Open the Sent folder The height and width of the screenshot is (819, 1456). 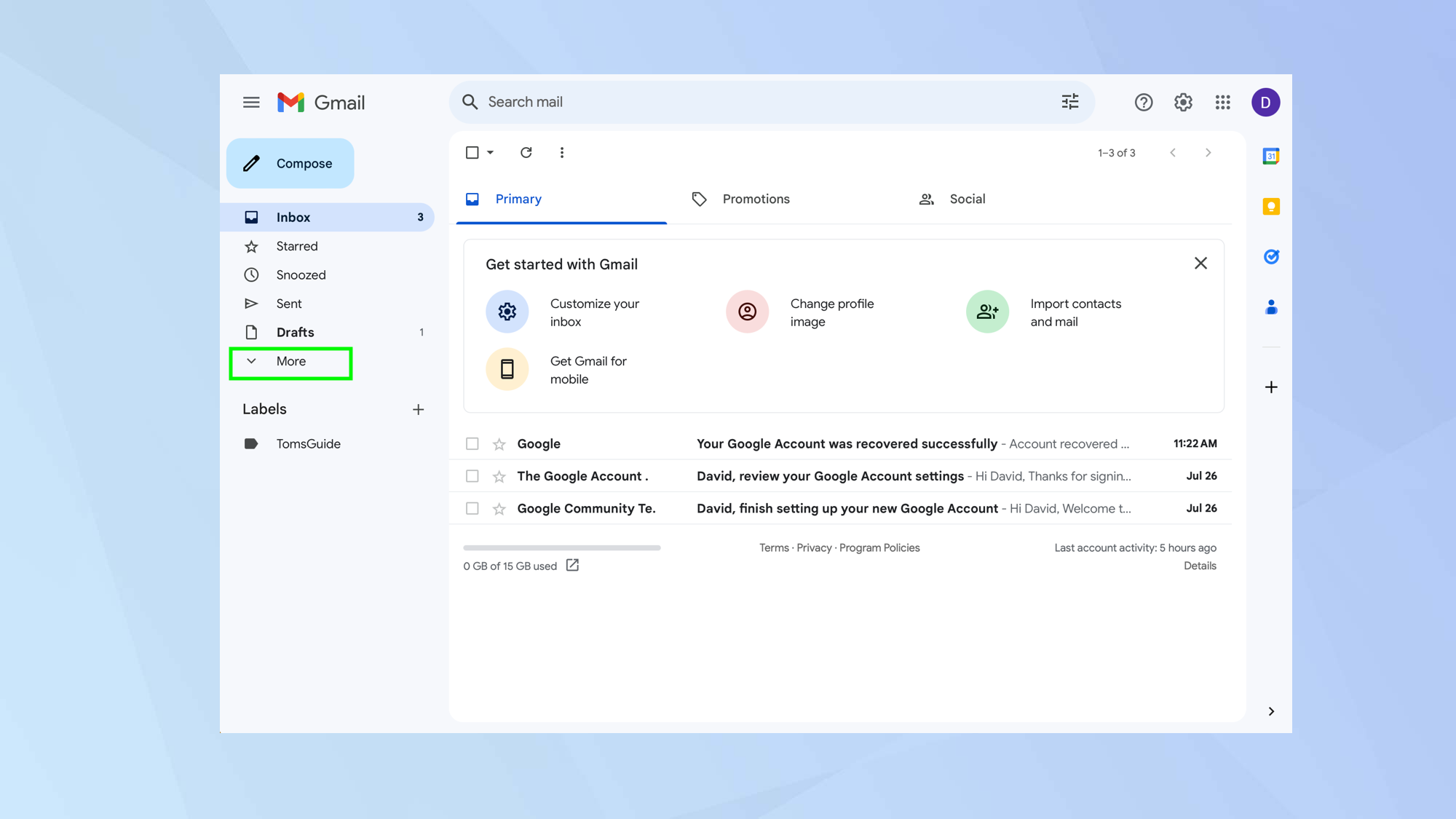pos(327,304)
